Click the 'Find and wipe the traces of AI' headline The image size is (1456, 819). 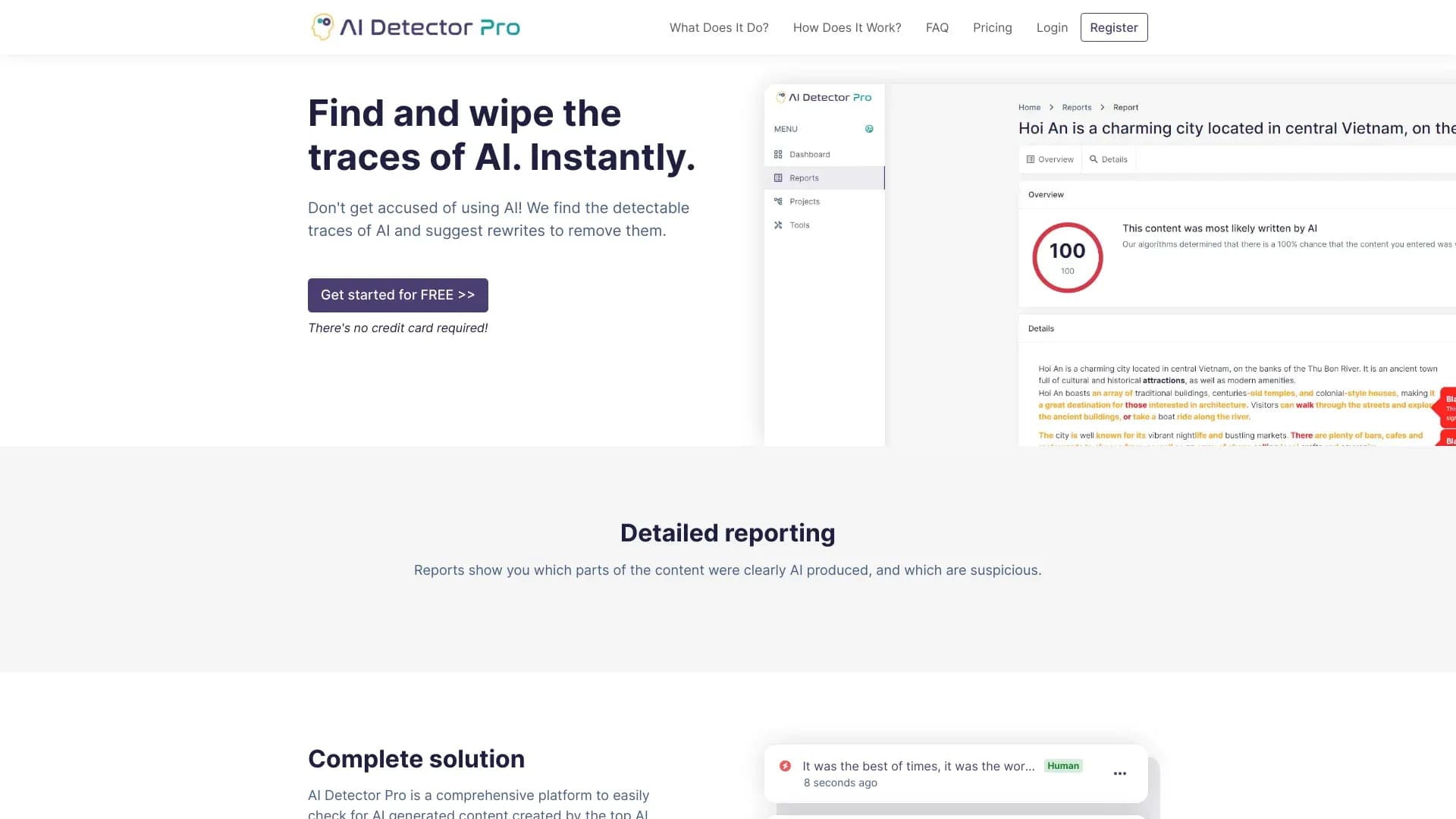(501, 135)
